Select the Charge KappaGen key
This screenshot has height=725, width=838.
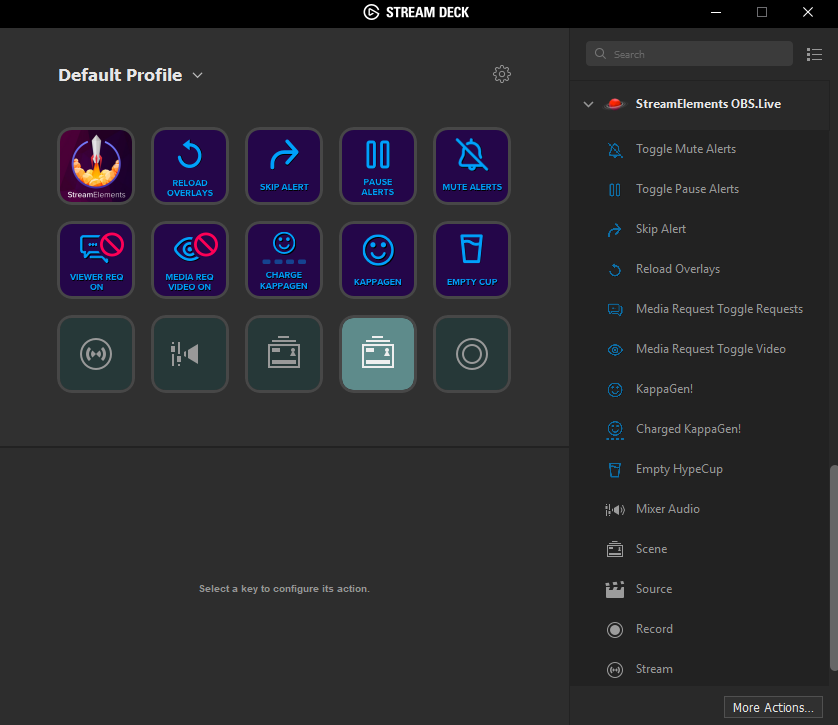coord(284,260)
